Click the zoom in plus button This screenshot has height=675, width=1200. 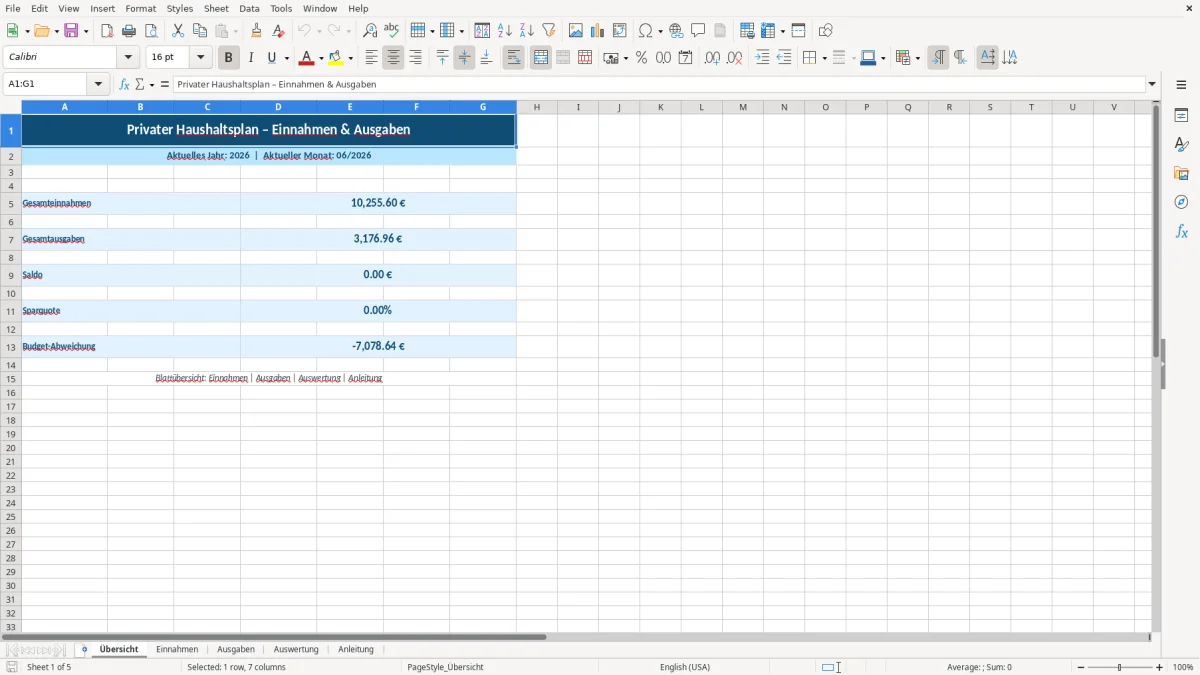click(x=1160, y=667)
